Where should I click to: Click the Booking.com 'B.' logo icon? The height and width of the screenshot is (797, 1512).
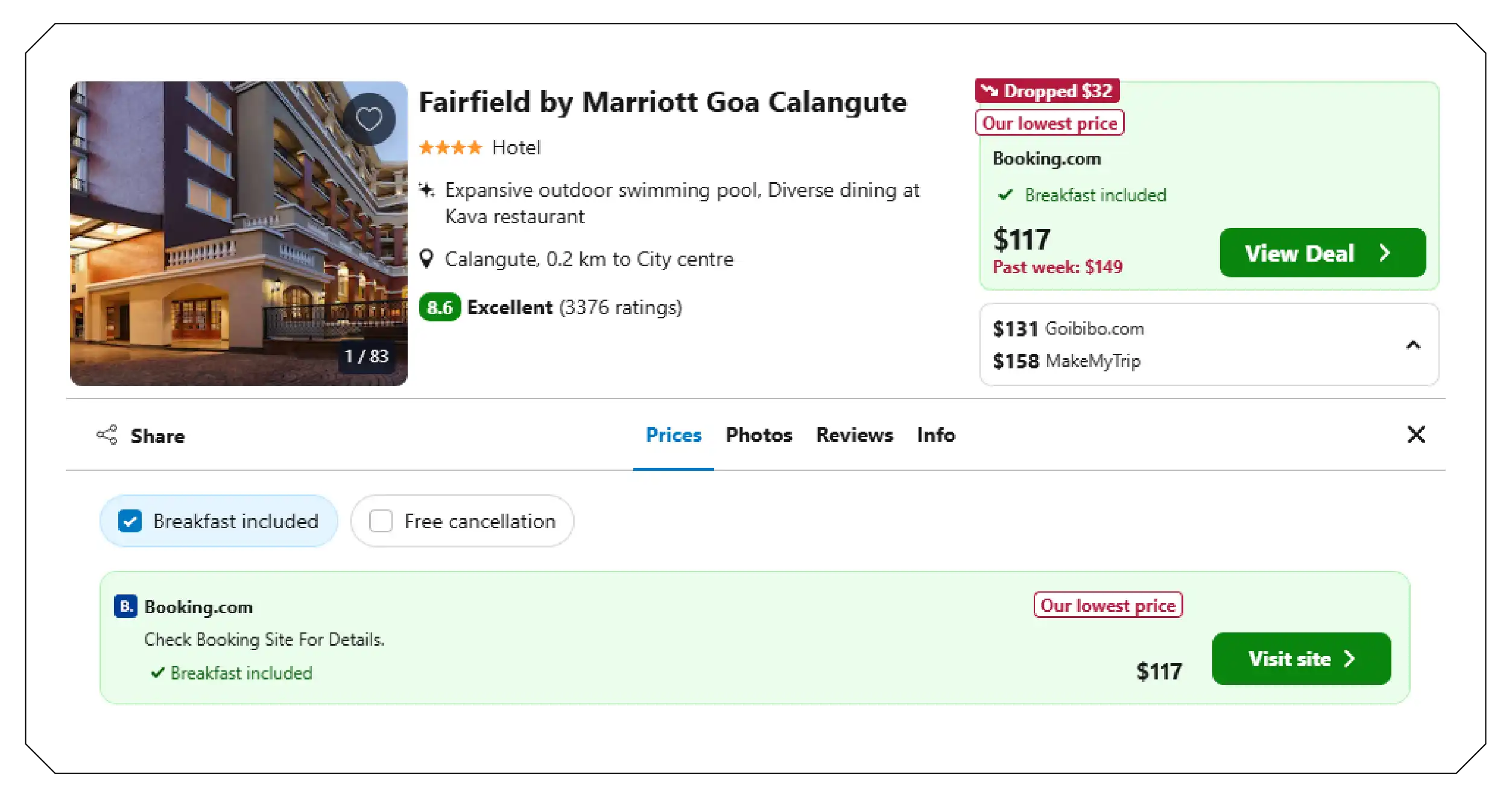125,606
